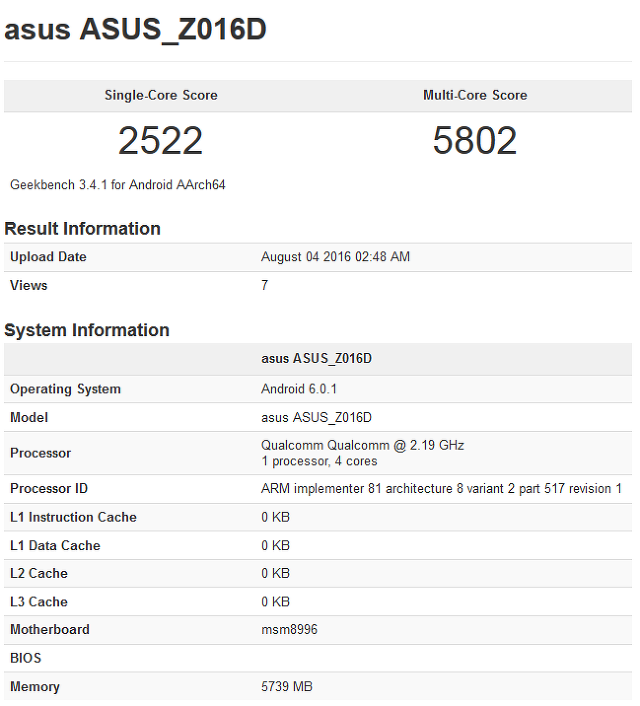Click the Upload Date label
640x706 pixels.
coord(48,257)
